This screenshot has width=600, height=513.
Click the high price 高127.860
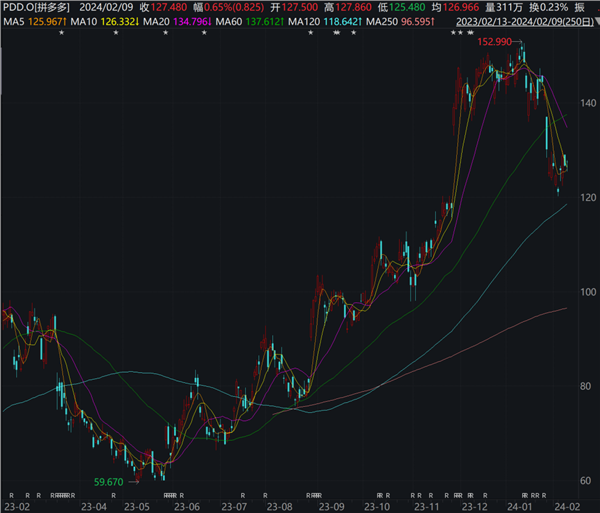point(348,7)
